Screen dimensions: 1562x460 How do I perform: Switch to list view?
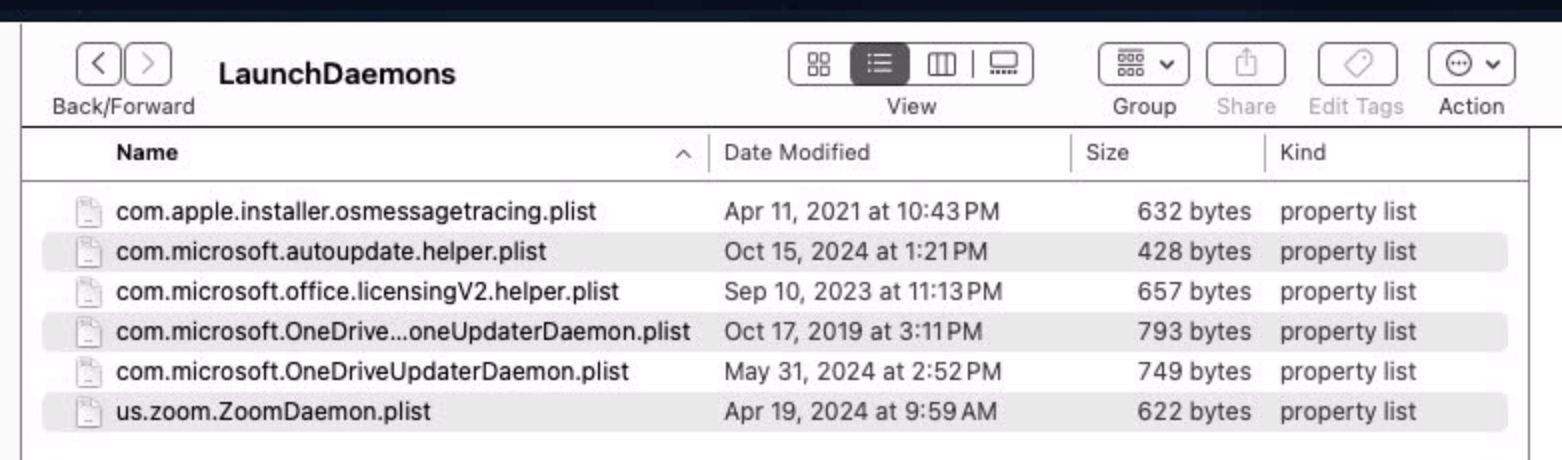coord(879,66)
